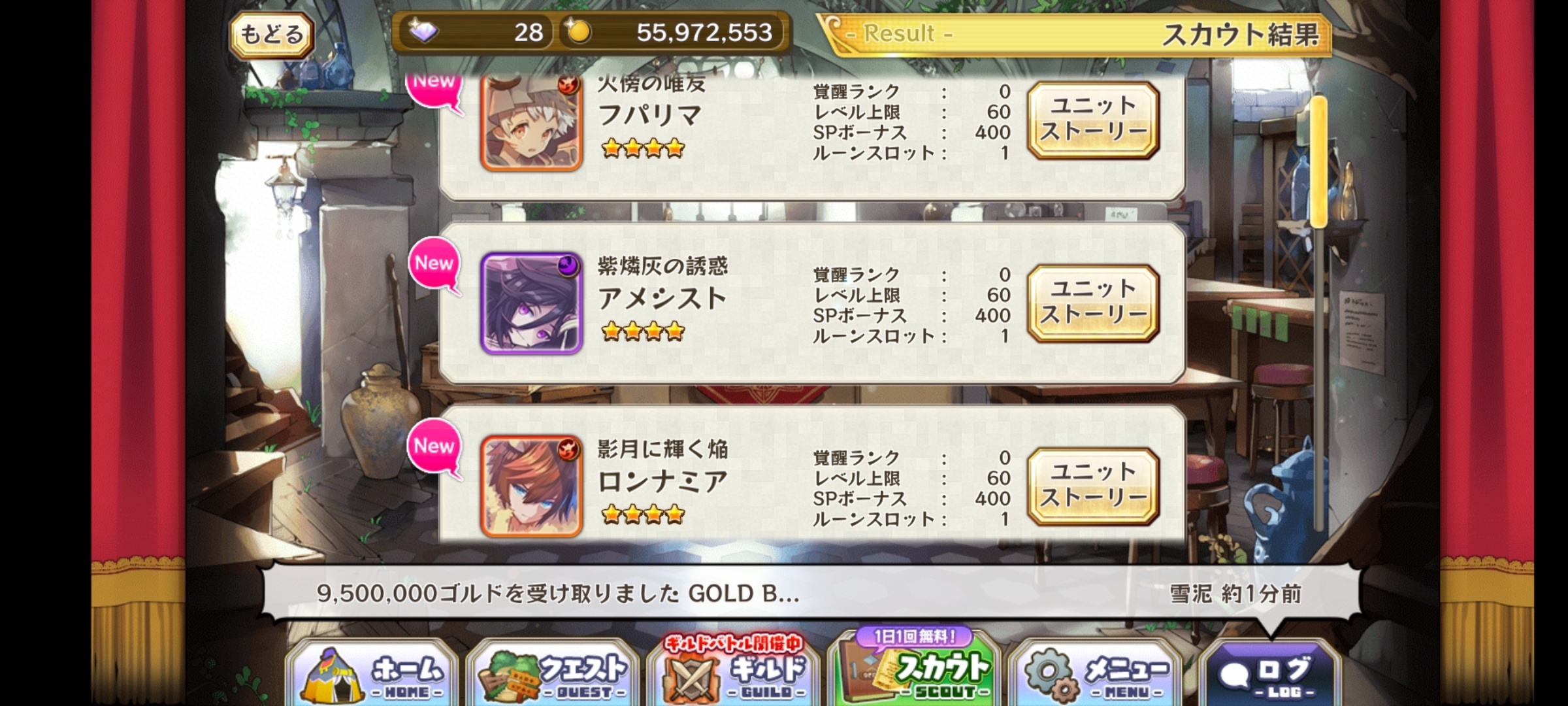Click the fire element icon on ロンナミア portrait

click(568, 448)
